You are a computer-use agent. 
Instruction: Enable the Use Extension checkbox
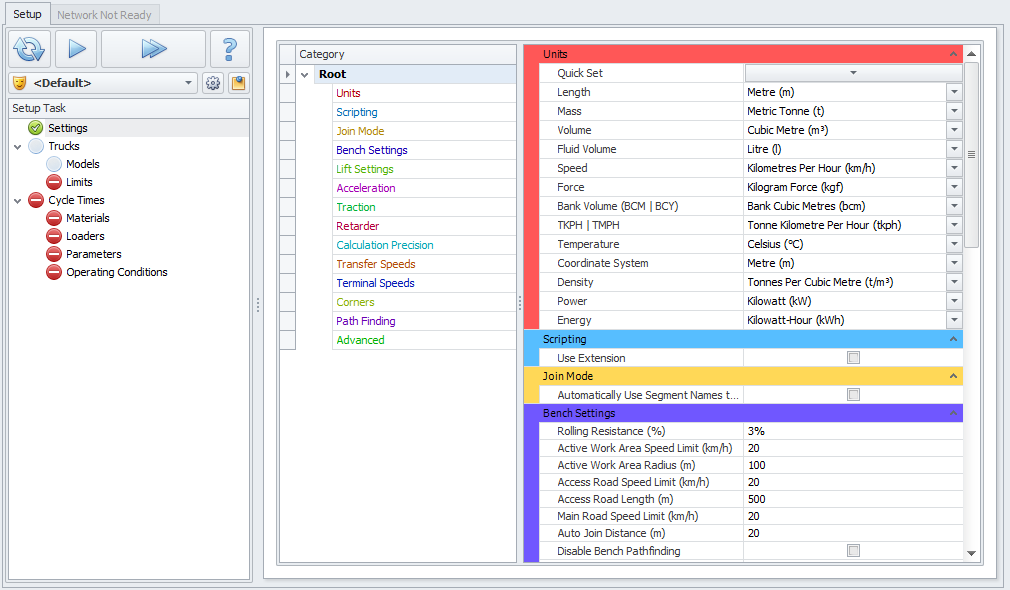(x=853, y=358)
